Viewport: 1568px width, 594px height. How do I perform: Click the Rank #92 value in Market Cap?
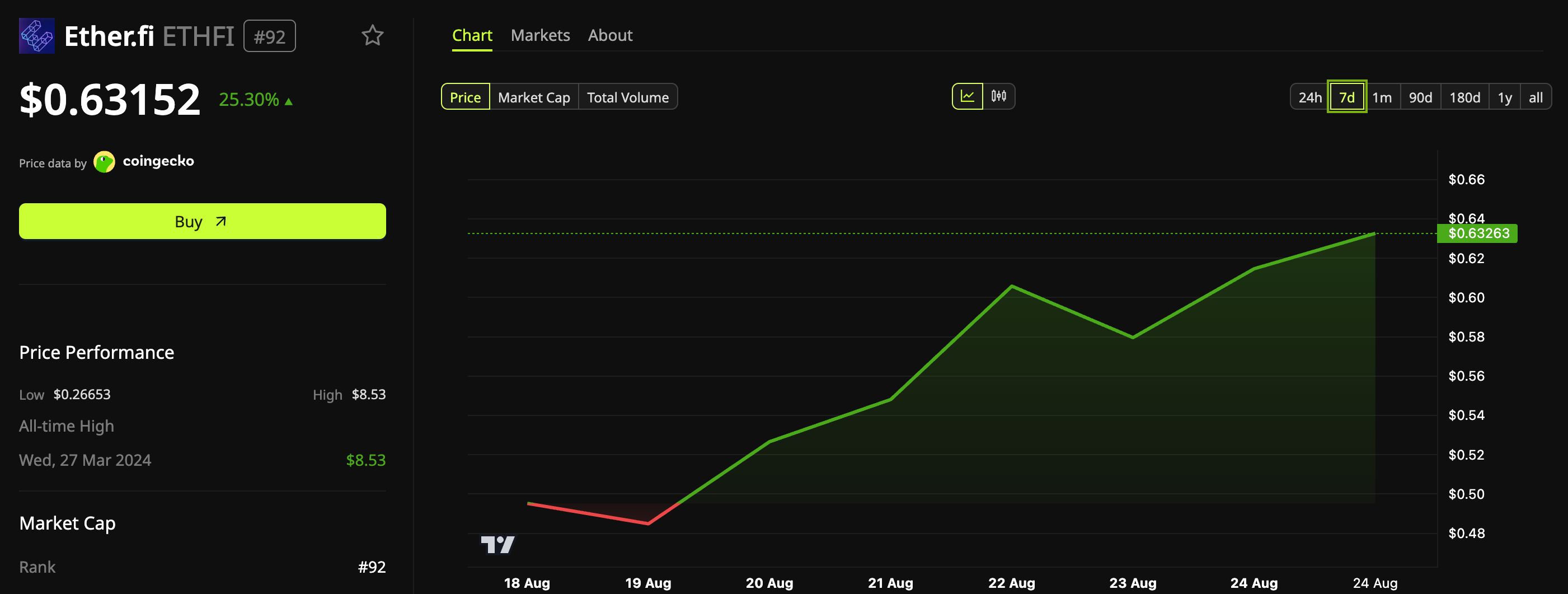point(372,567)
